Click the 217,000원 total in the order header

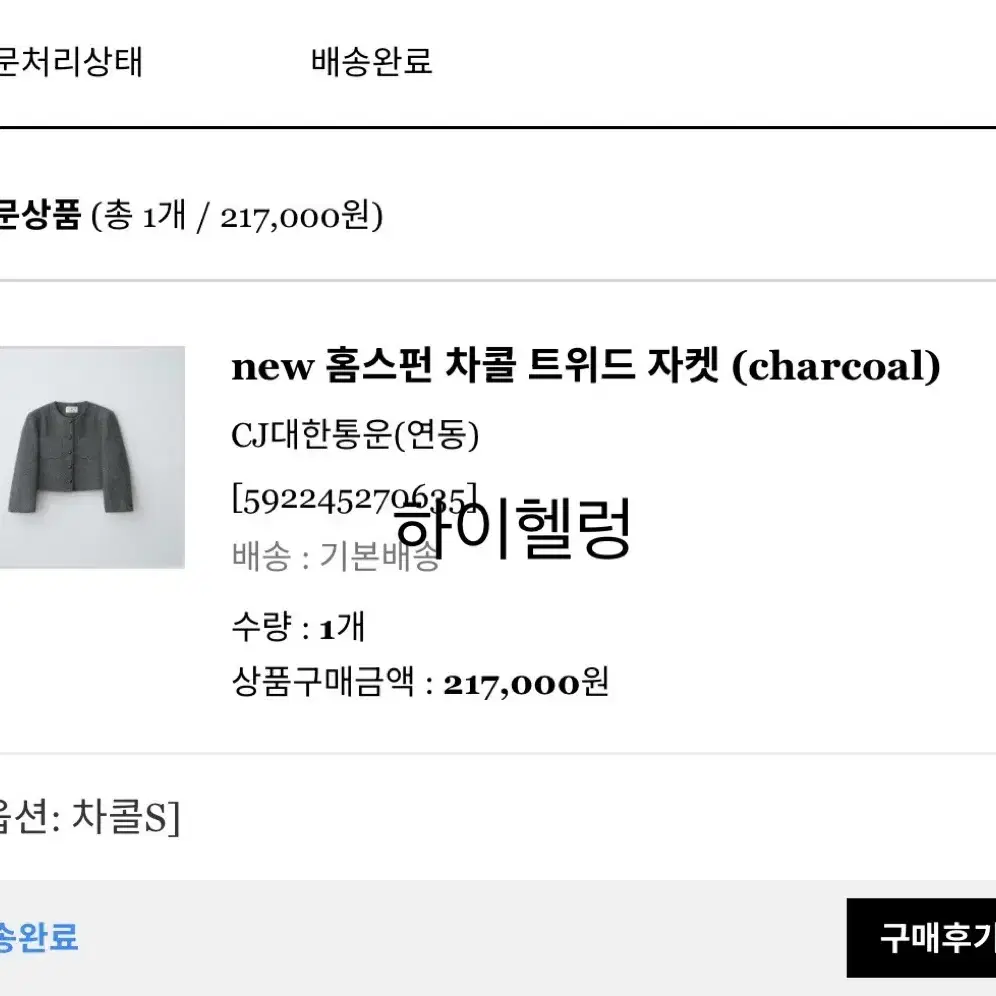295,217
